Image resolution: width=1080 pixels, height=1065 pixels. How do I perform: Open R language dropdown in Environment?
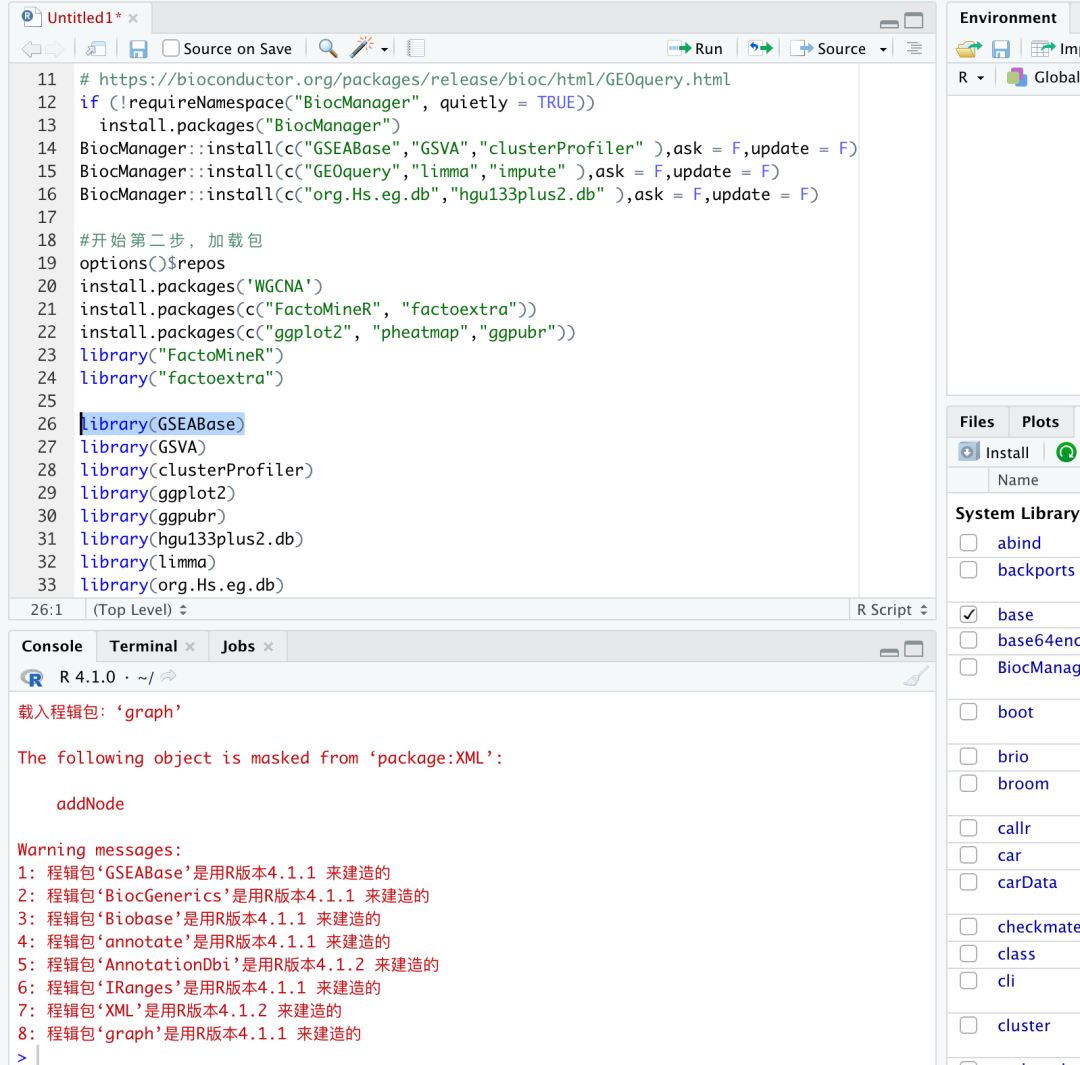(971, 77)
